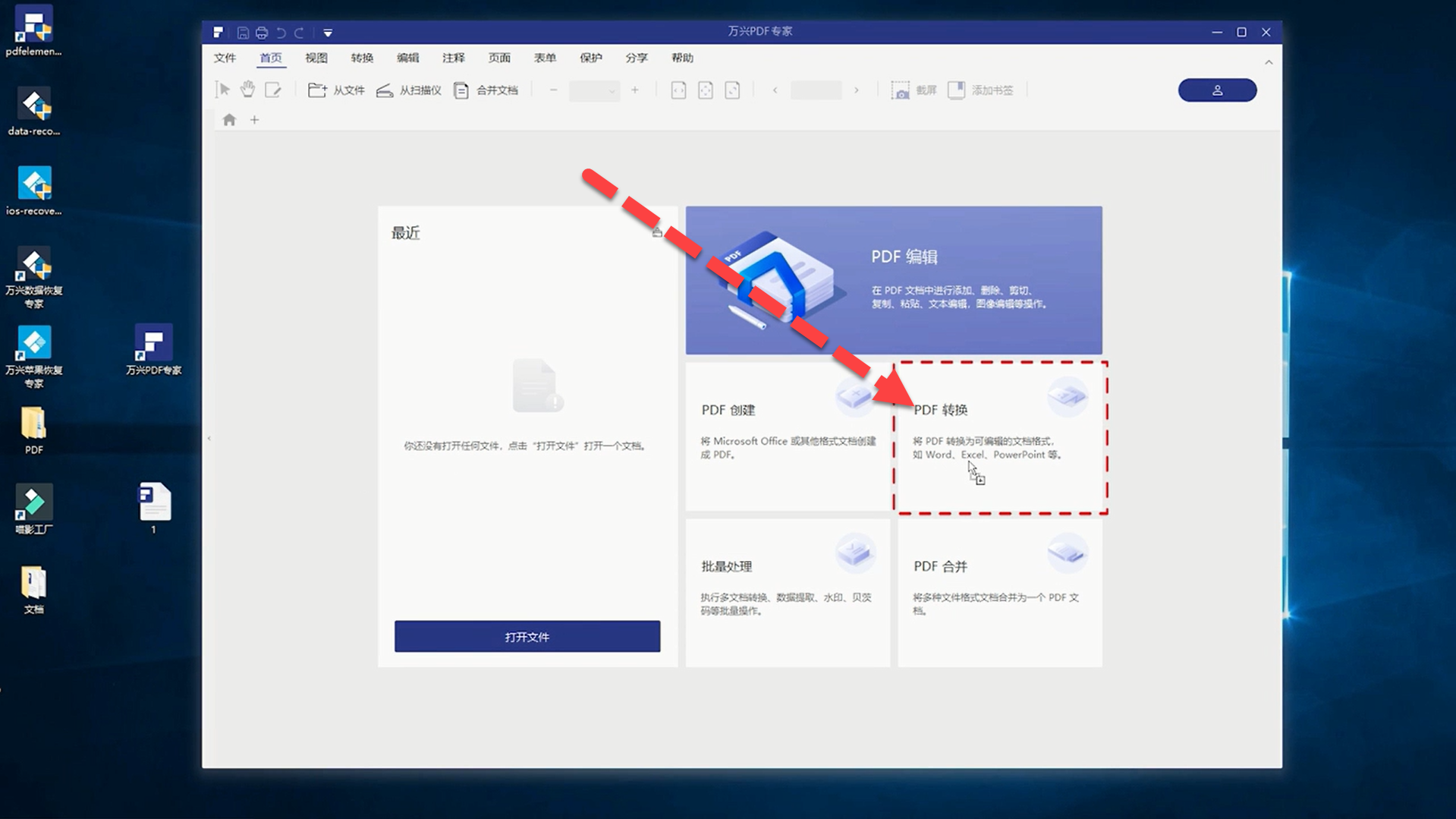Click the ios-recove desktop shortcut
1456x819 pixels.
pos(33,191)
